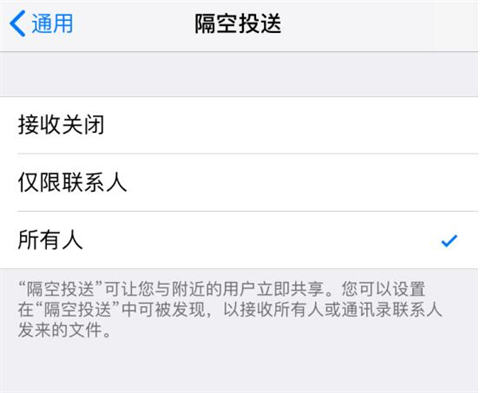Click the gray header spacer above options

[239, 74]
